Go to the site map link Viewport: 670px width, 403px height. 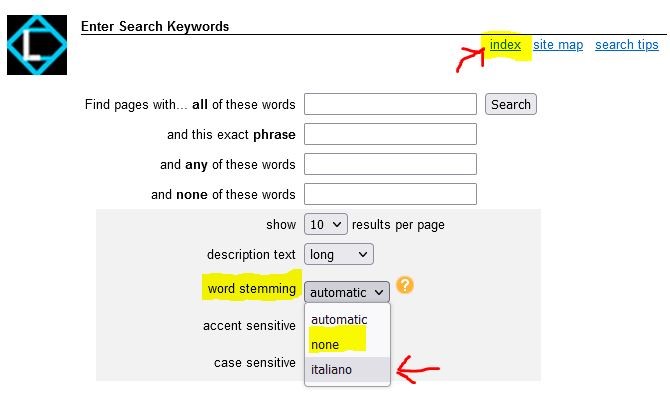[558, 45]
